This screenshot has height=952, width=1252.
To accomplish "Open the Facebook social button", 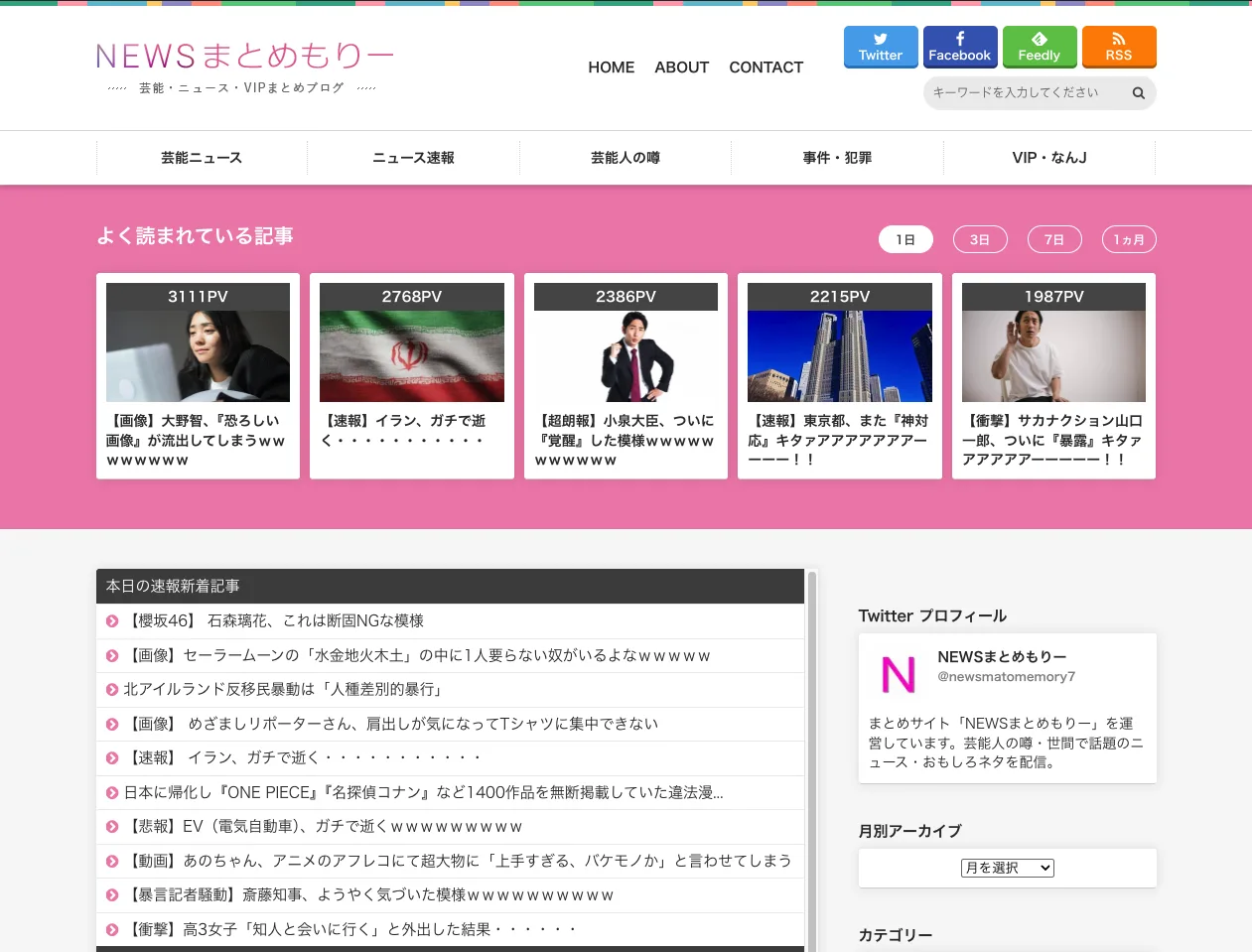I will tap(960, 47).
